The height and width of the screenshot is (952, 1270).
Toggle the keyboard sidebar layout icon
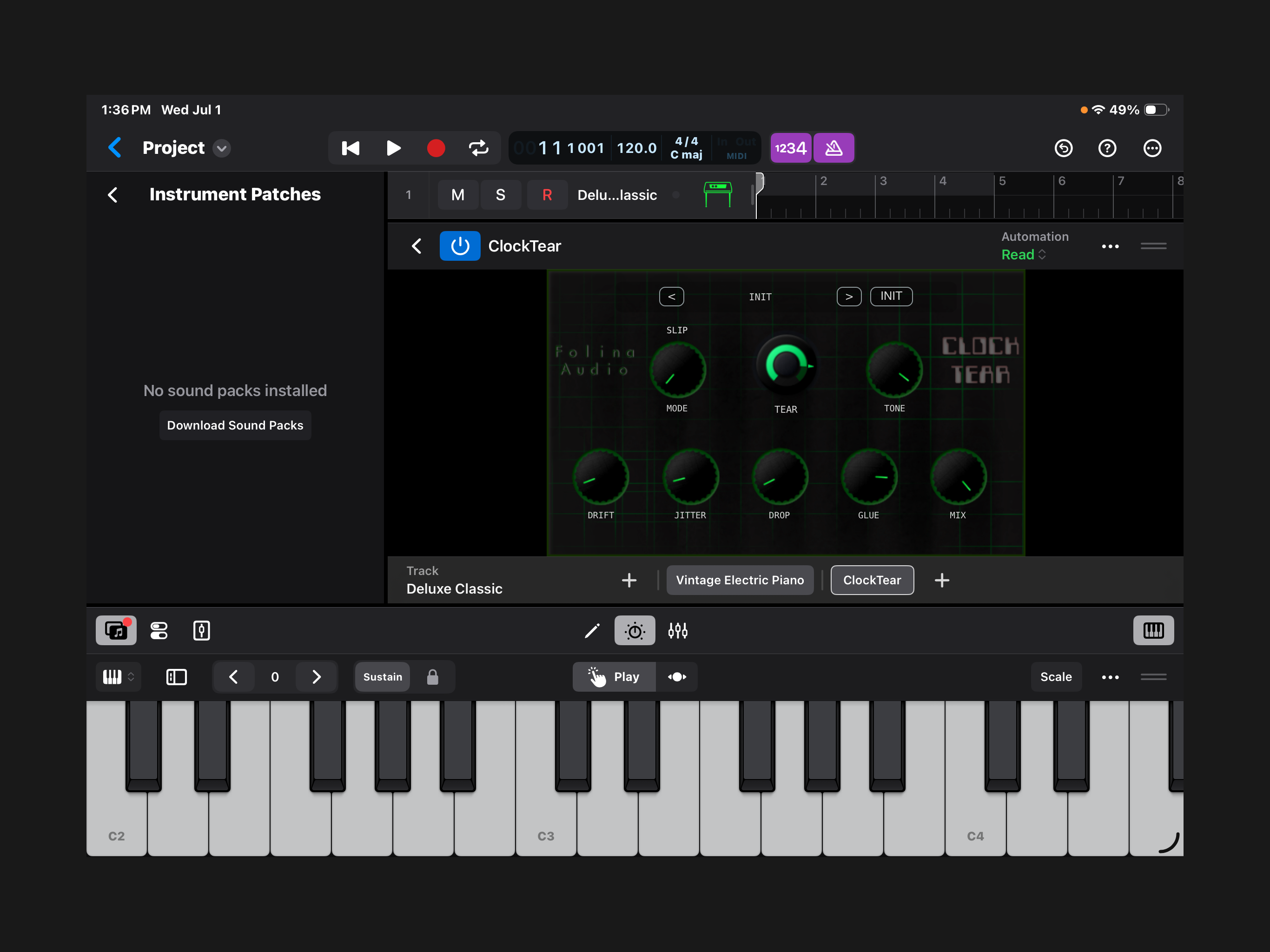[176, 677]
